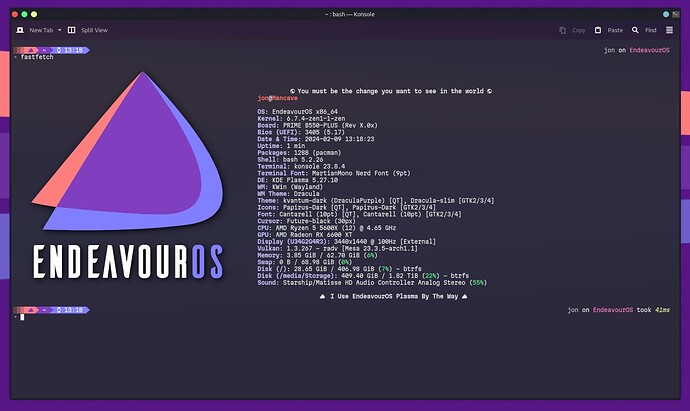Click the 'Sound: Starship/Matisse HD Audio' line
Screen dimensions: 690x411
372,283
